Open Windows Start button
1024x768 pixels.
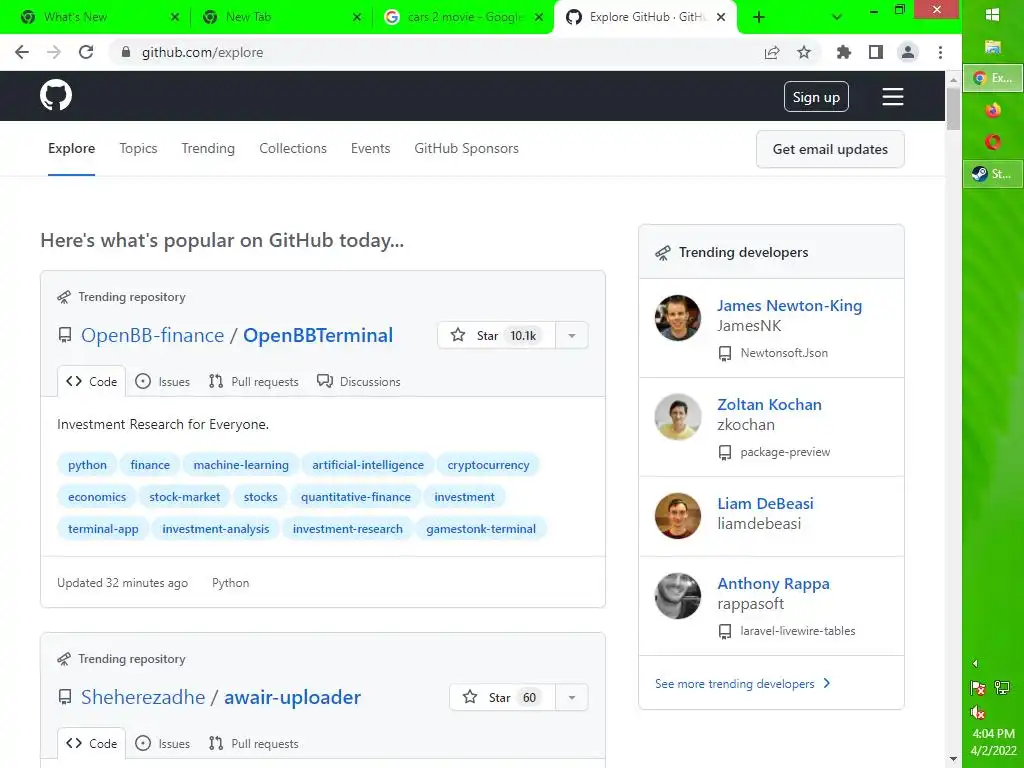(993, 15)
